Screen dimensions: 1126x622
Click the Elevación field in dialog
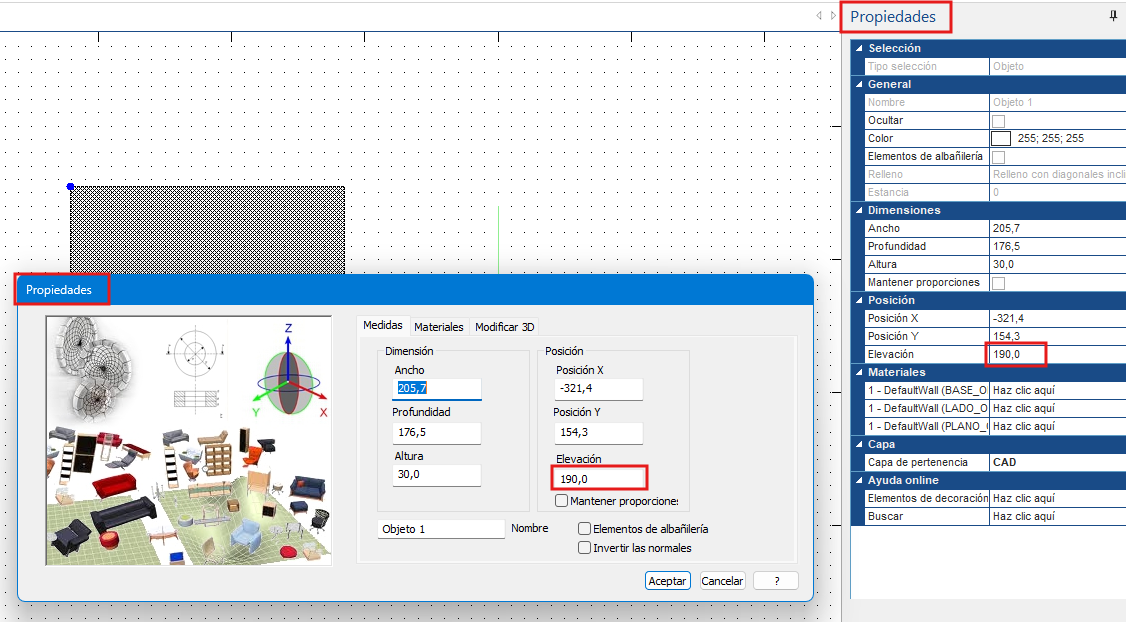600,479
